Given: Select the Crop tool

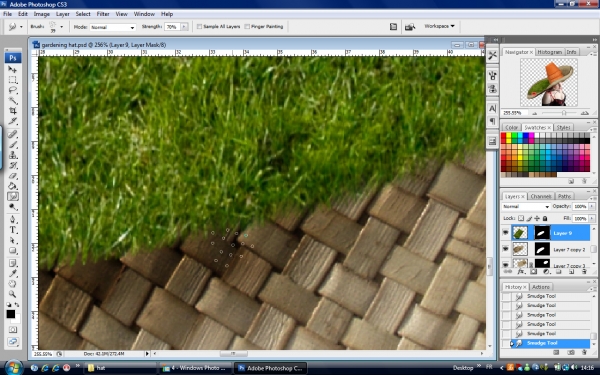Looking at the screenshot, I should coord(13,111).
